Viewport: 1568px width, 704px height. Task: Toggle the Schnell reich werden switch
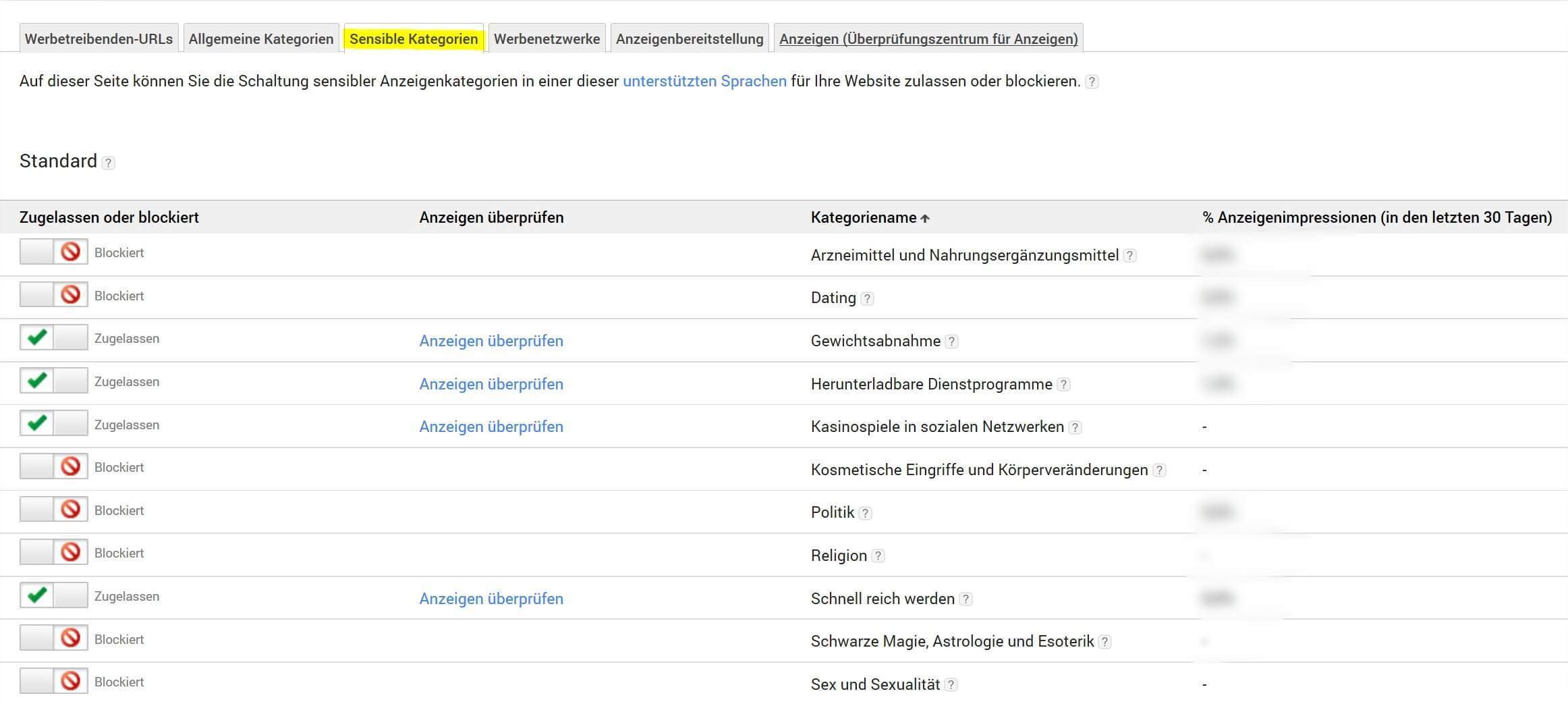54,595
